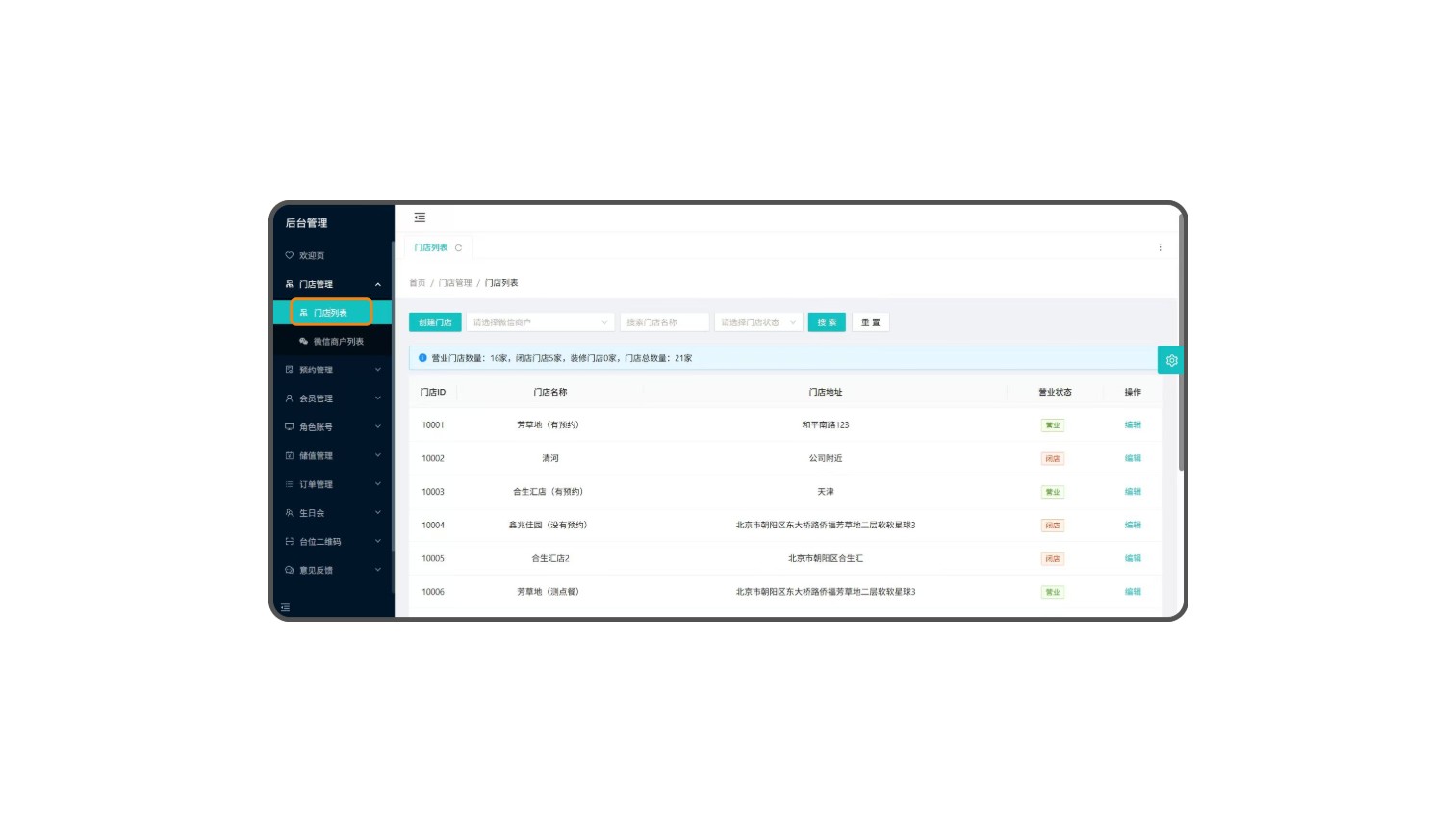Click the 创建门店 button
The width and height of the screenshot is (1456, 821).
point(435,322)
